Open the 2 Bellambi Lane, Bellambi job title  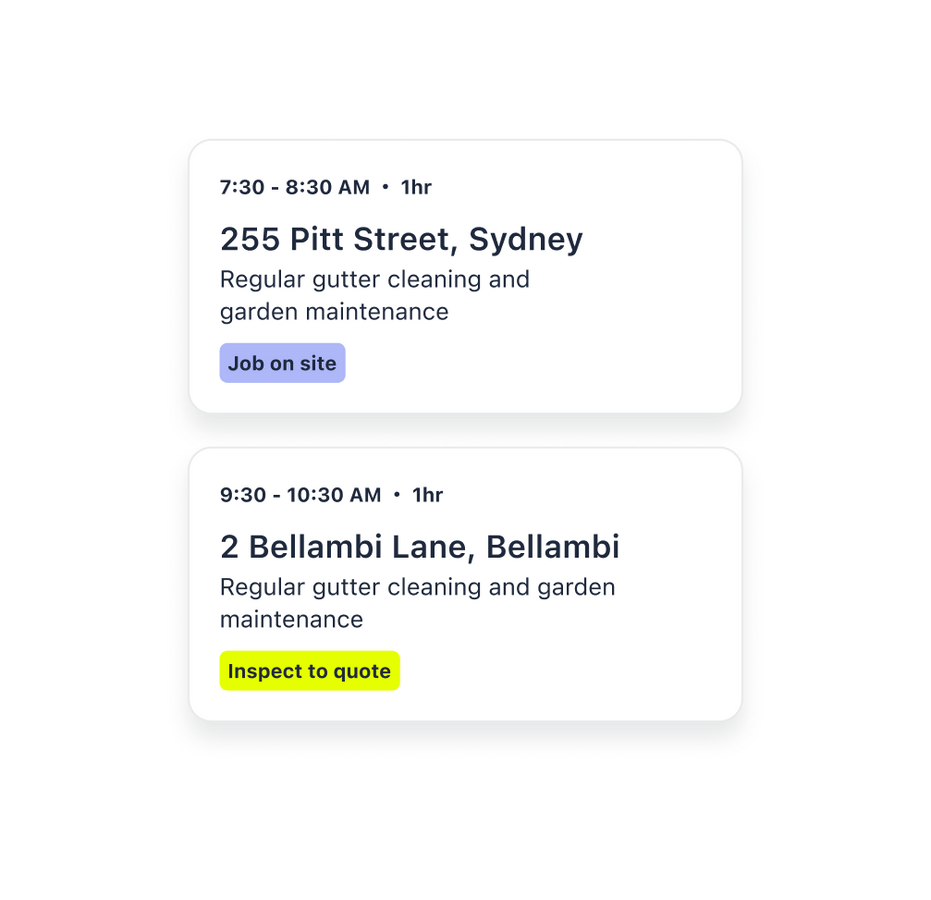[419, 548]
